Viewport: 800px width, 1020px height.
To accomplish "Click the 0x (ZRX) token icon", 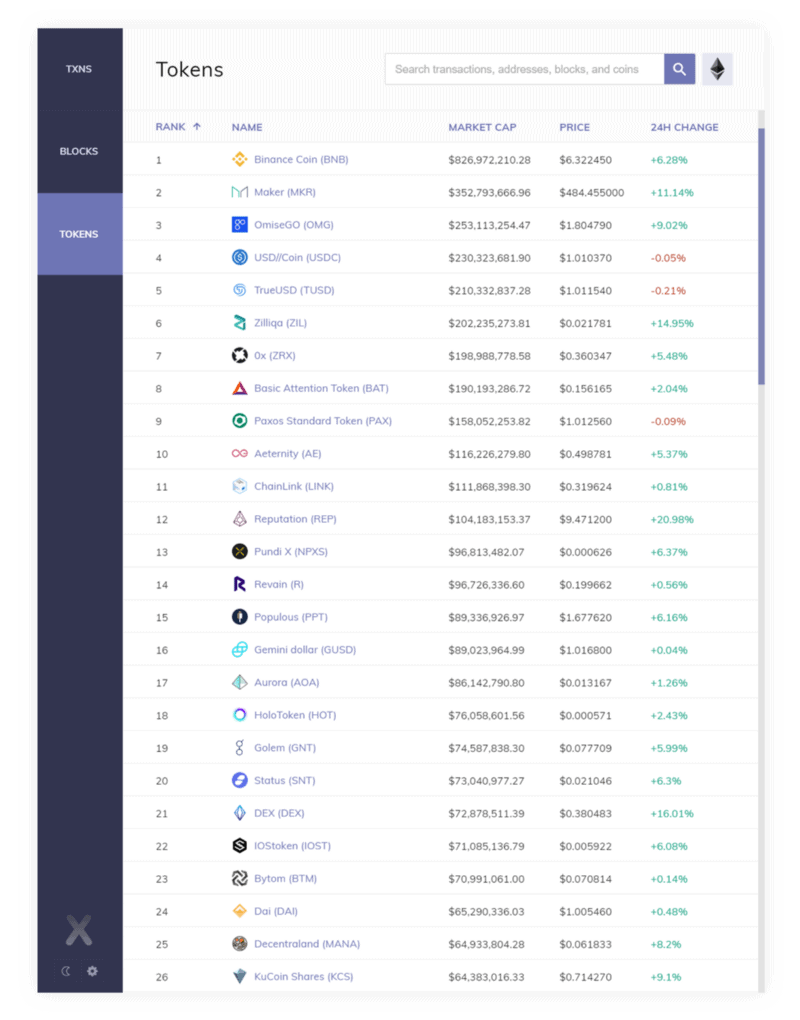I will [239, 355].
